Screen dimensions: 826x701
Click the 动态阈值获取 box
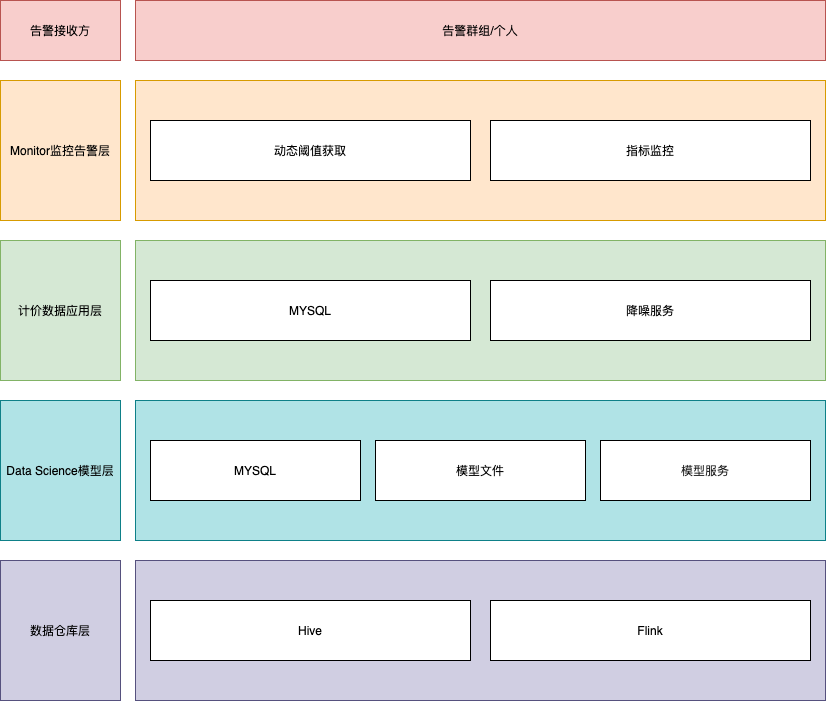point(310,151)
